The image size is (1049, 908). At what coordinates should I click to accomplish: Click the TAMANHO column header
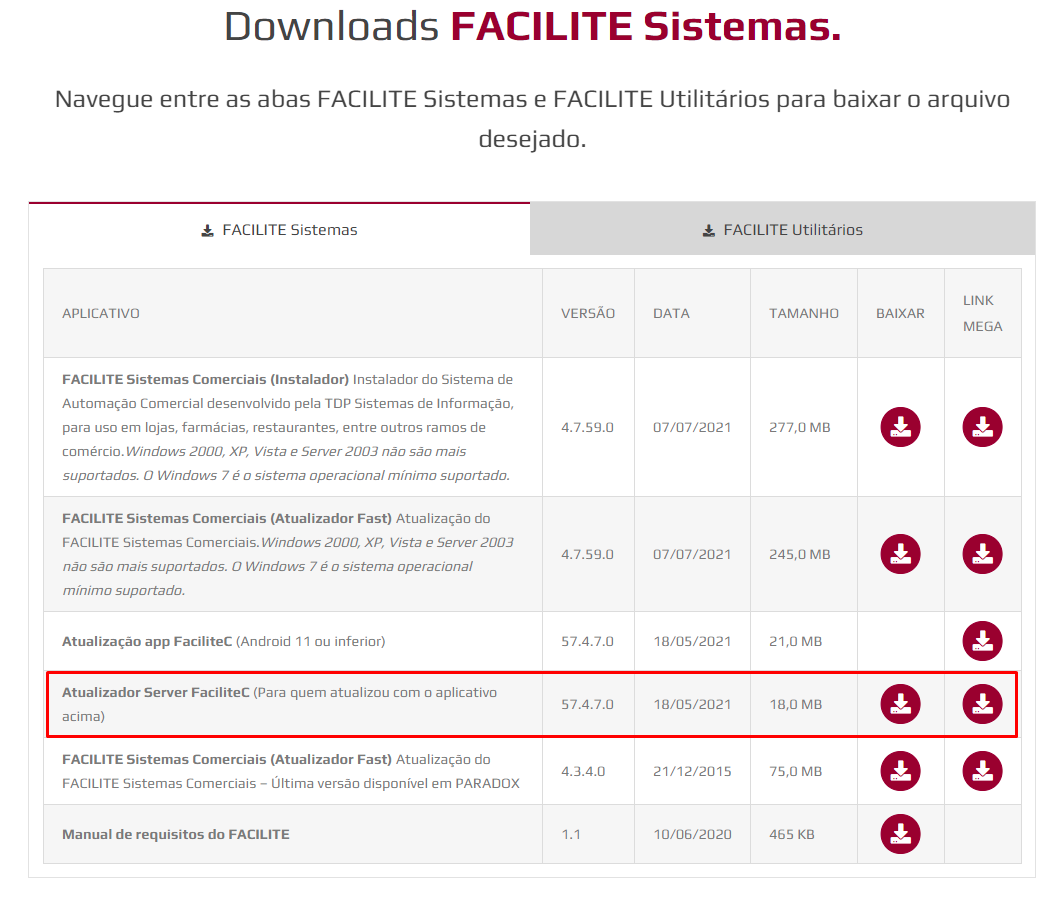tap(803, 313)
